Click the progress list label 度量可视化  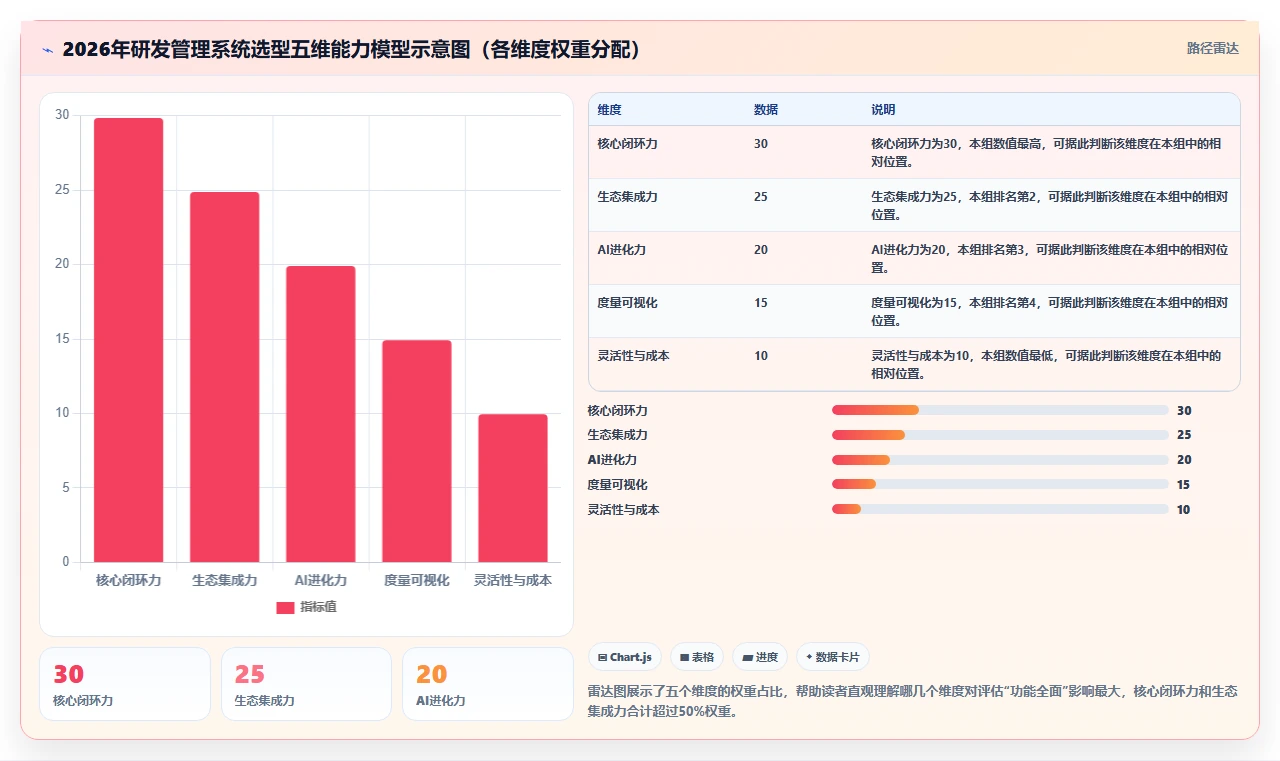618,485
